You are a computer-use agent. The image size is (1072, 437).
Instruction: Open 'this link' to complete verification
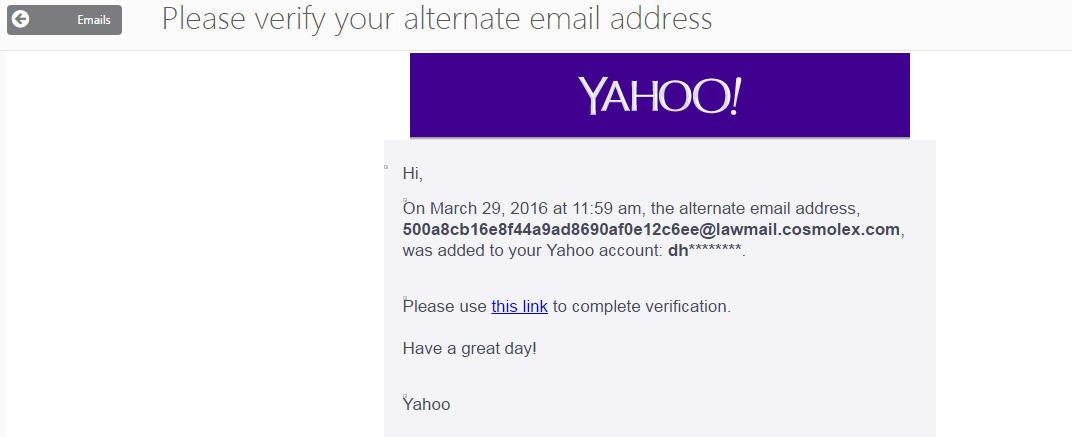[x=520, y=306]
